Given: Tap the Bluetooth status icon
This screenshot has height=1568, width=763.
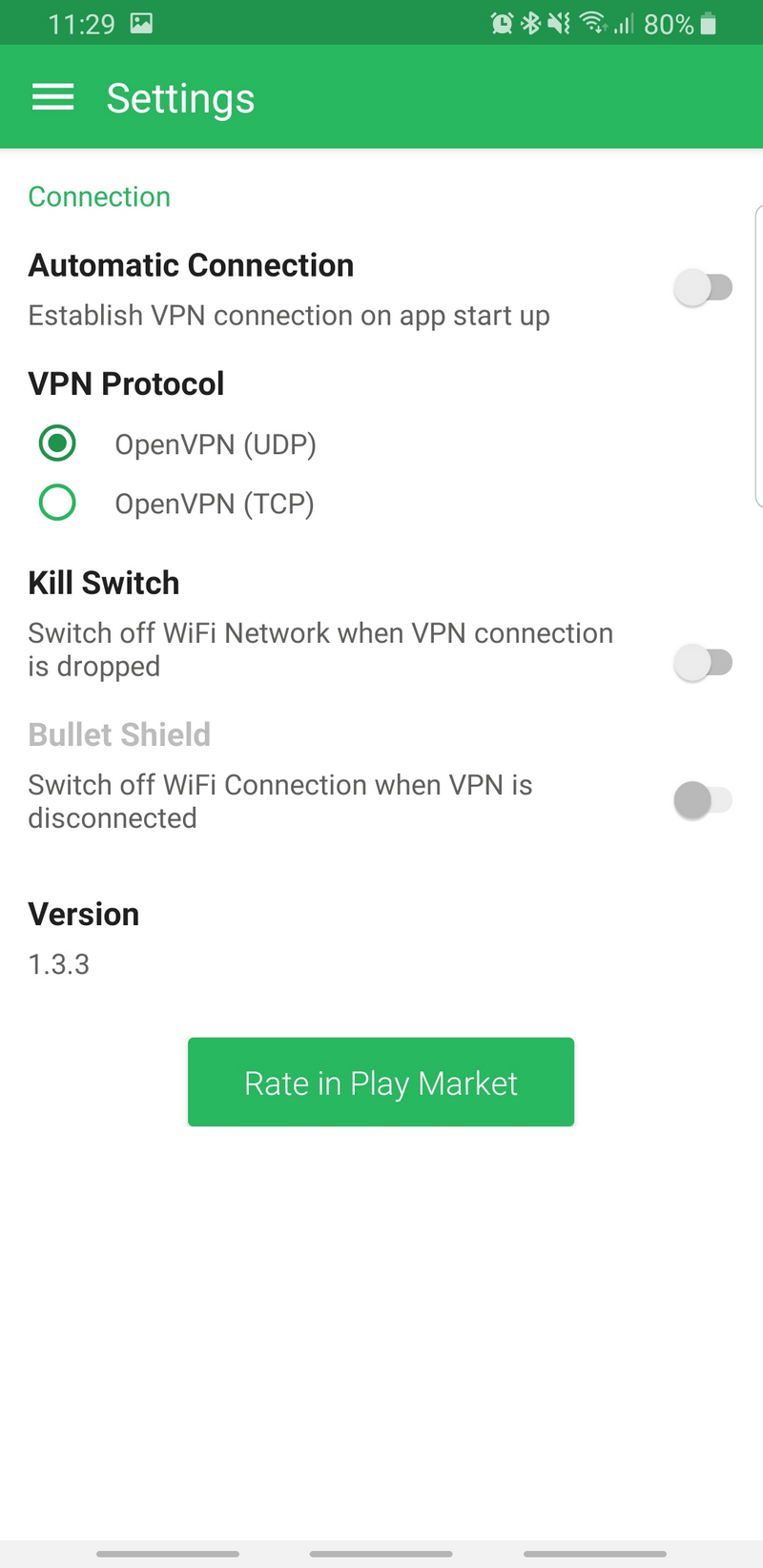Looking at the screenshot, I should 531,23.
